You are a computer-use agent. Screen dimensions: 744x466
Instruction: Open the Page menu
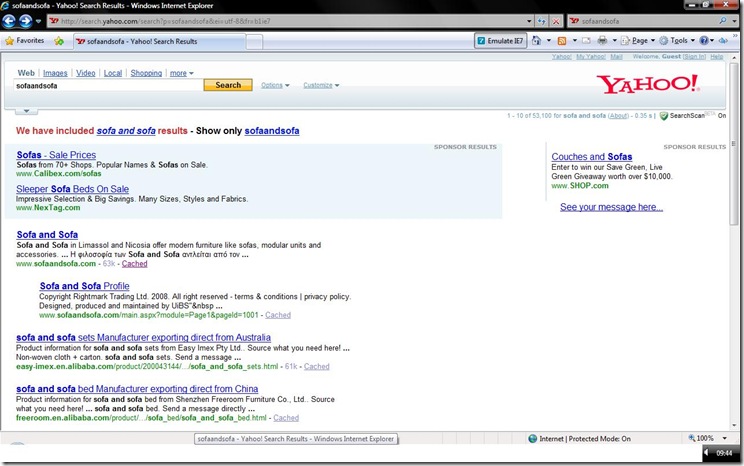point(638,41)
